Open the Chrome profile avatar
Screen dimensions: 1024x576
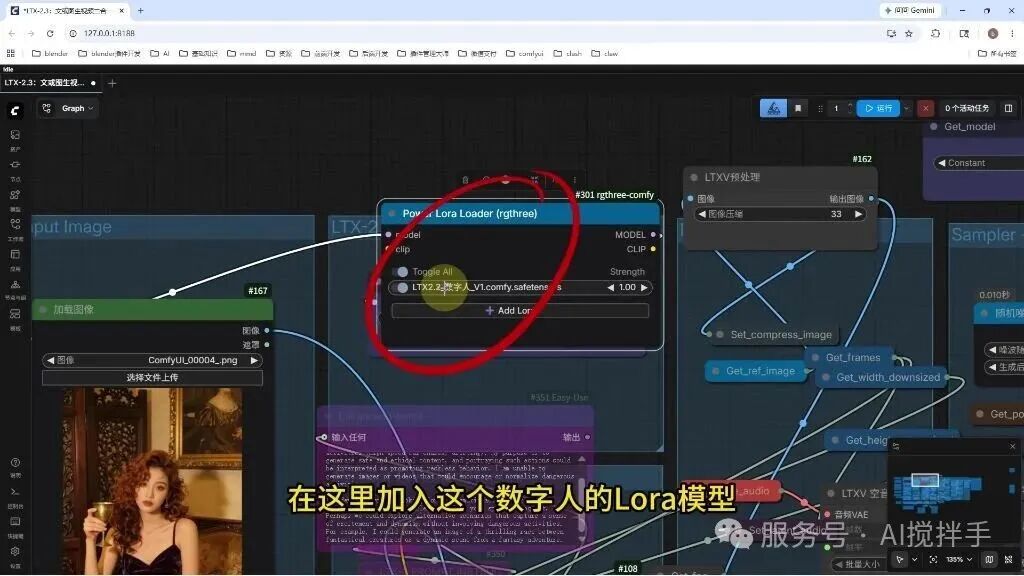click(993, 33)
